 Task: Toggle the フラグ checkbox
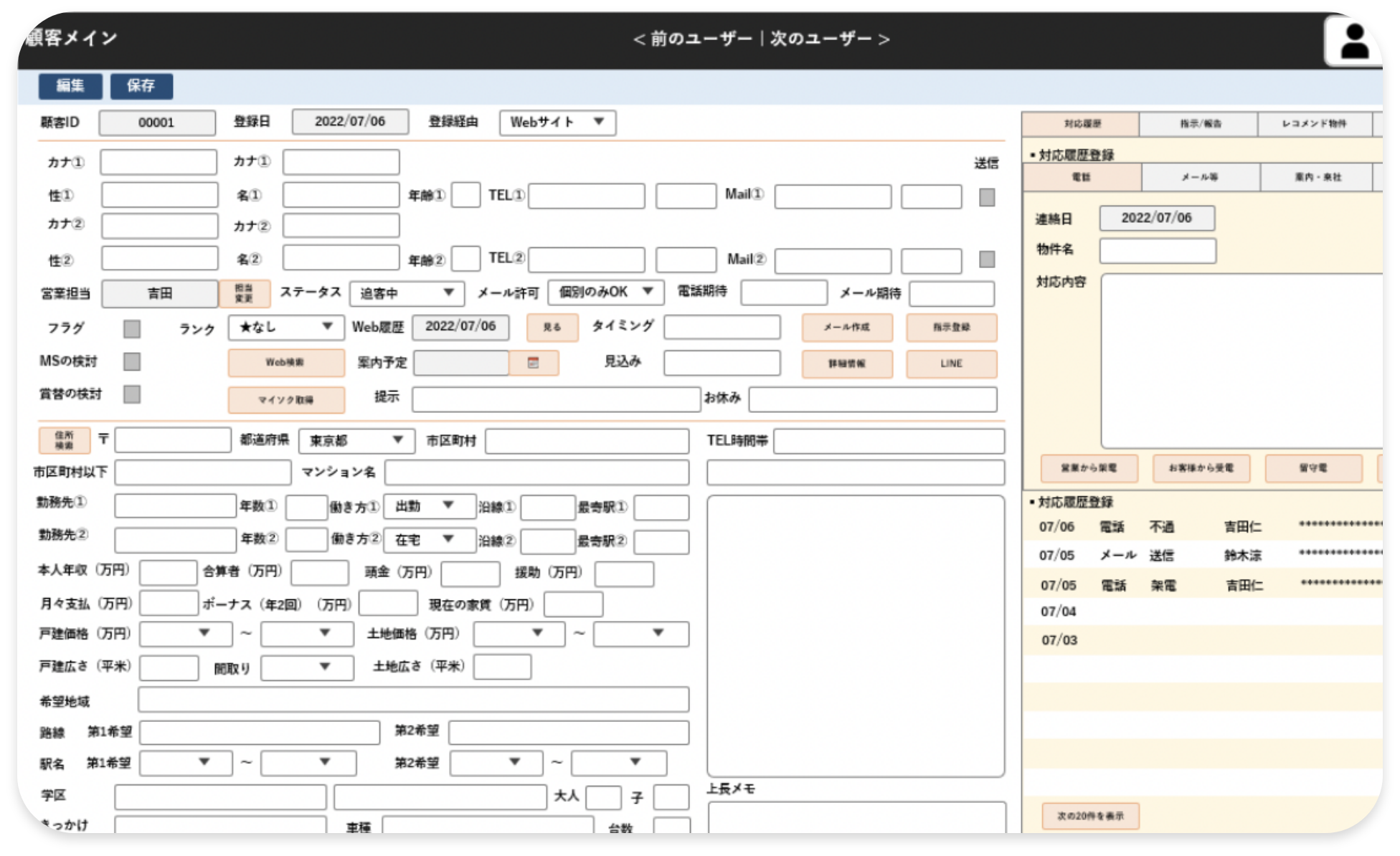131,328
